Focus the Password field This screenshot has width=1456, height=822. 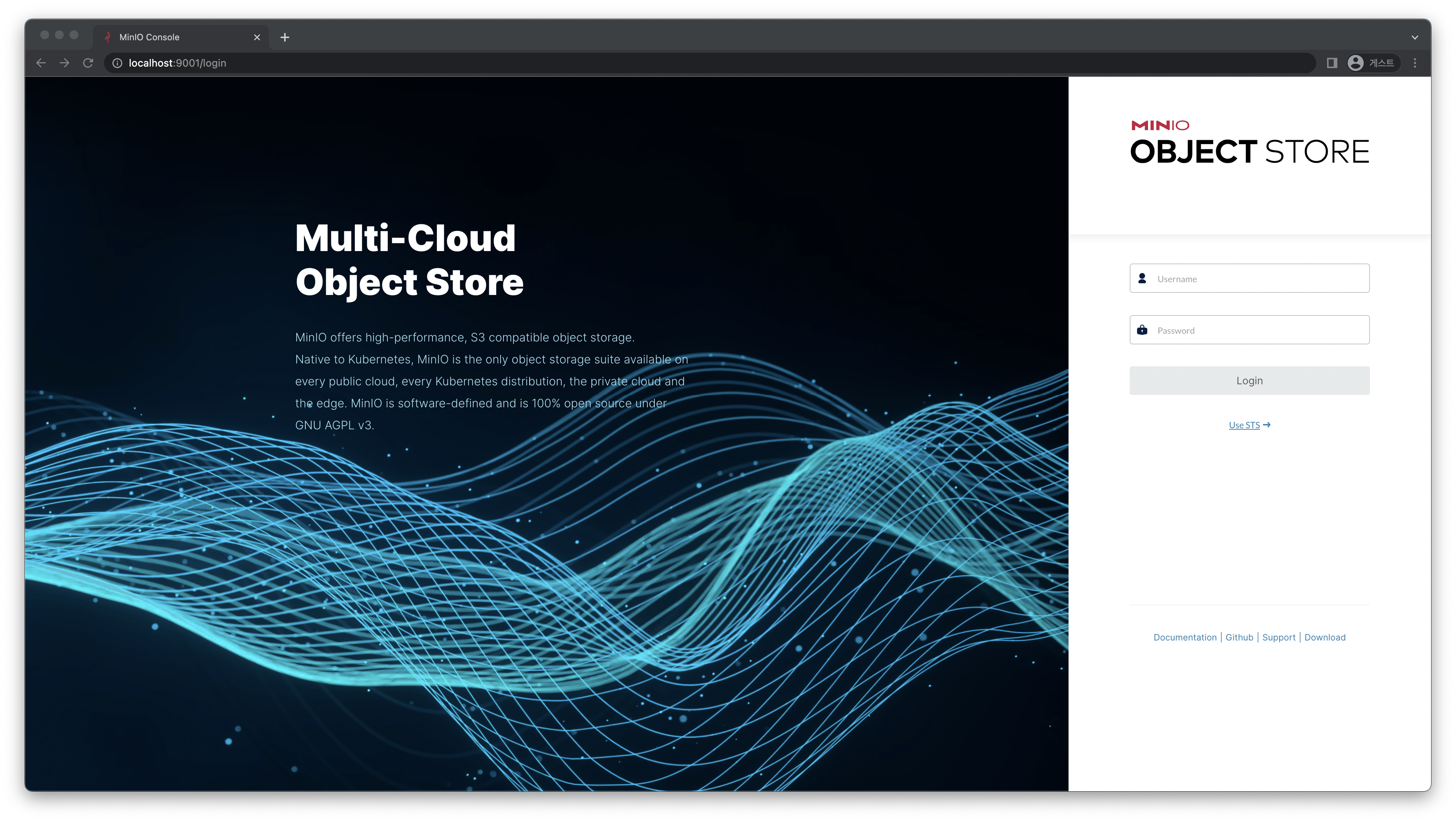1249,330
